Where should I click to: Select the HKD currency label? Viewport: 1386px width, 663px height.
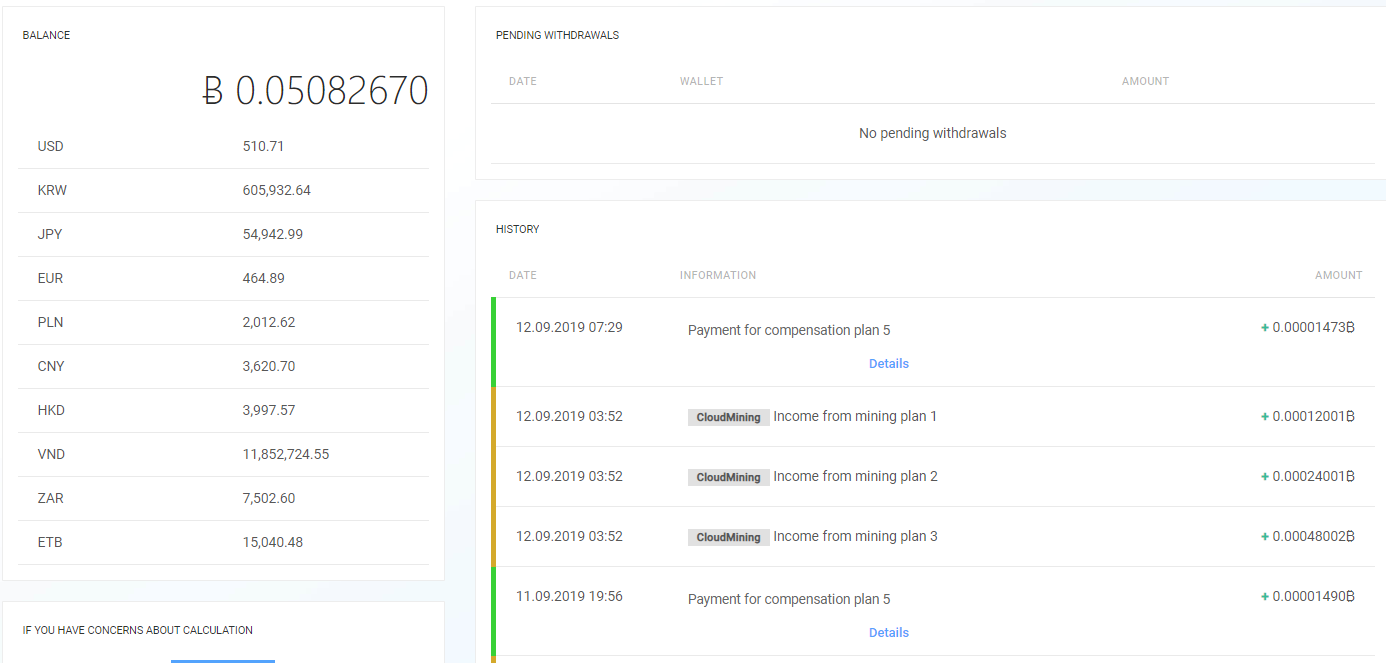click(x=51, y=410)
